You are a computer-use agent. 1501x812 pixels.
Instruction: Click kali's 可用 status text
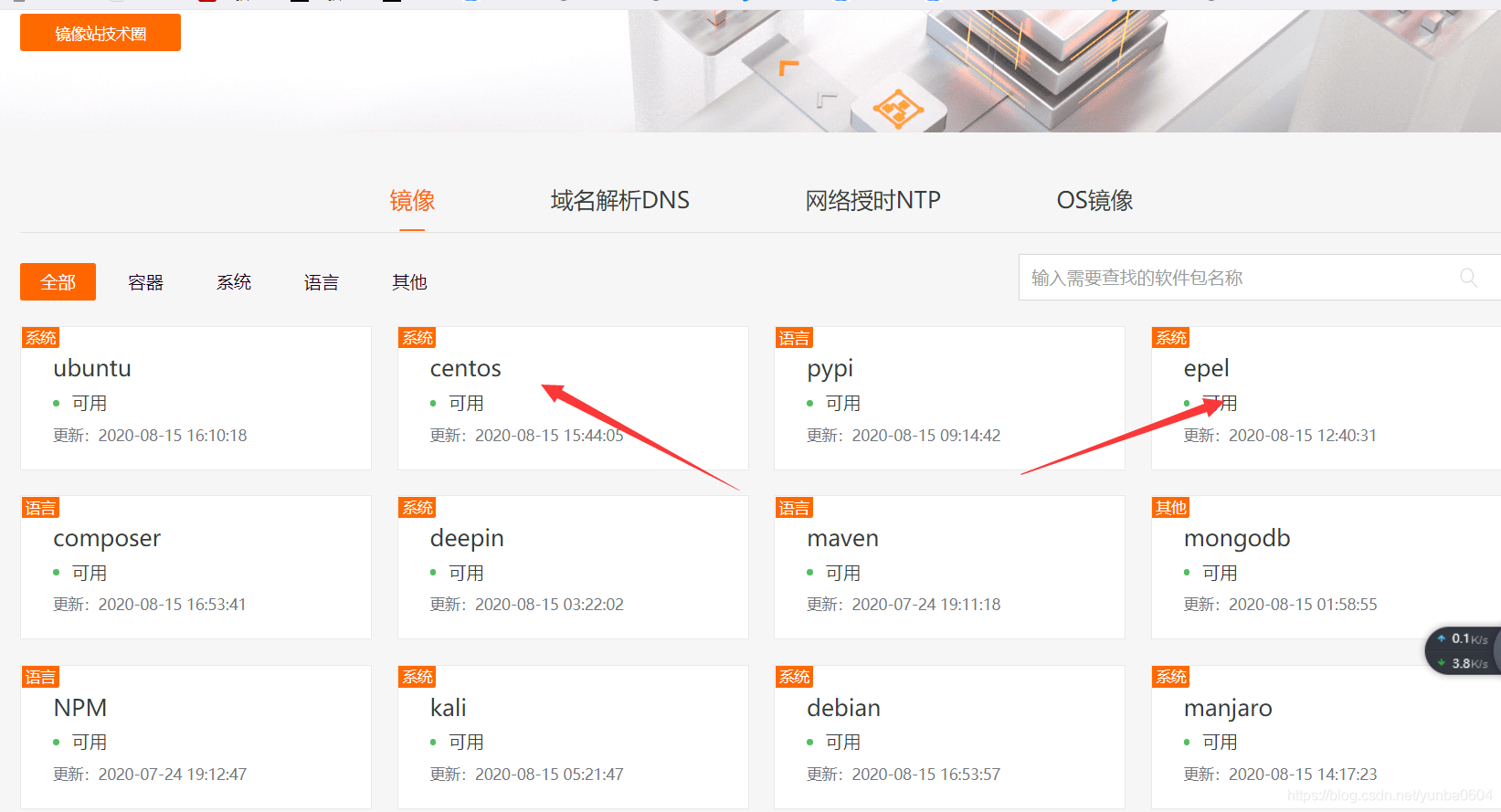point(466,742)
